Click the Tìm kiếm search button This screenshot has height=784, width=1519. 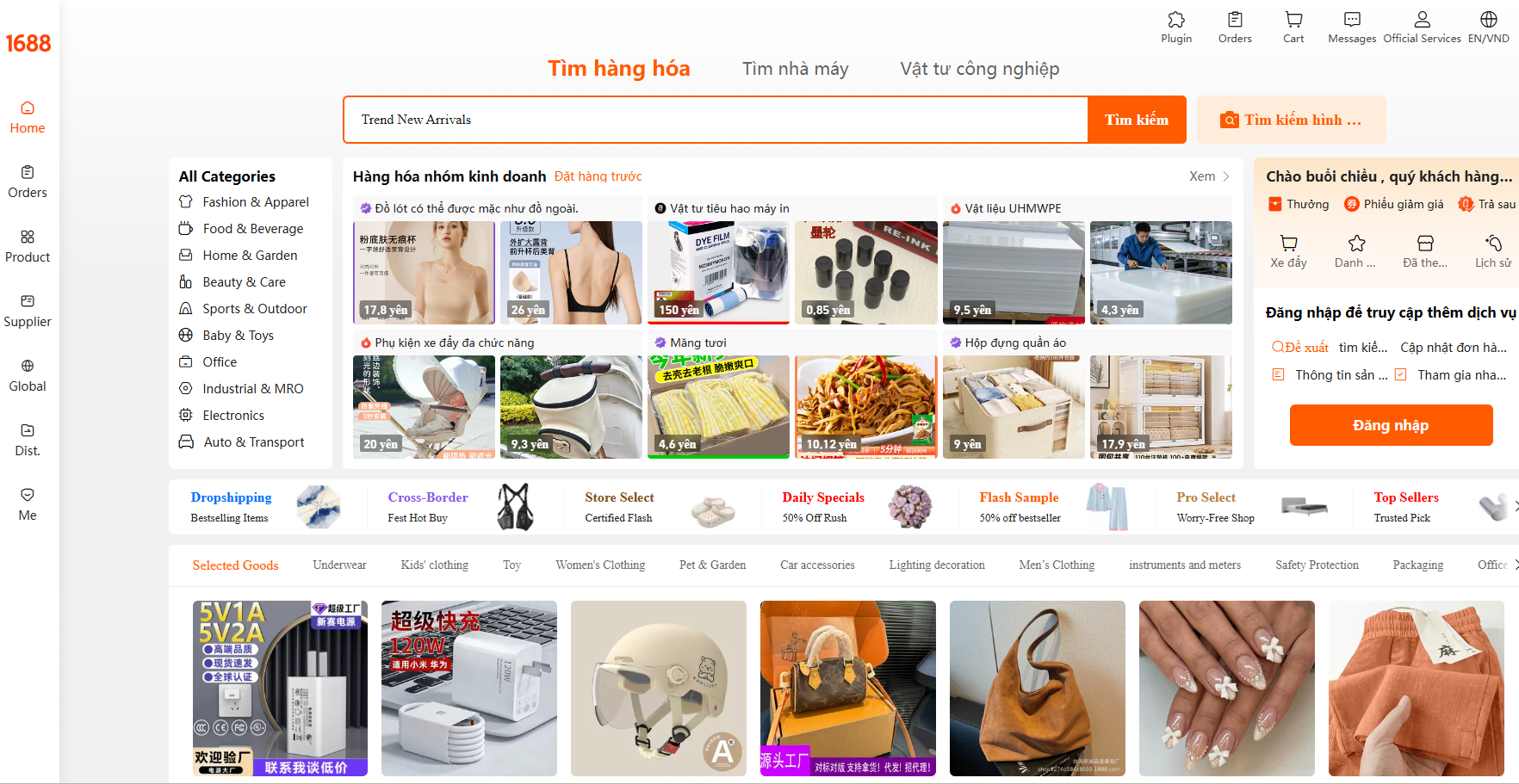click(1137, 120)
